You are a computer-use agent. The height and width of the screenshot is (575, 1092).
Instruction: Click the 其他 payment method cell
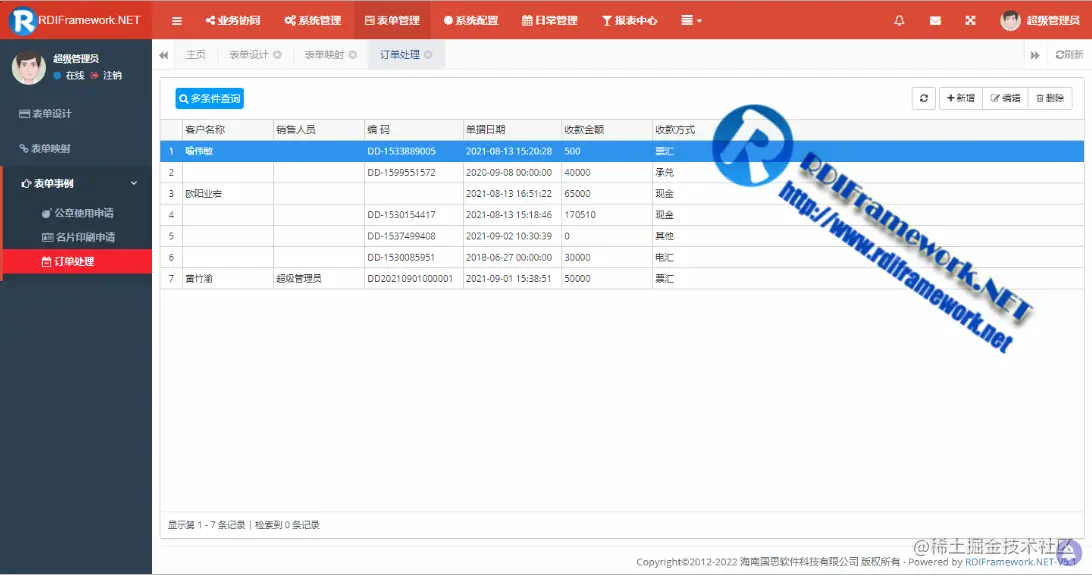point(664,236)
